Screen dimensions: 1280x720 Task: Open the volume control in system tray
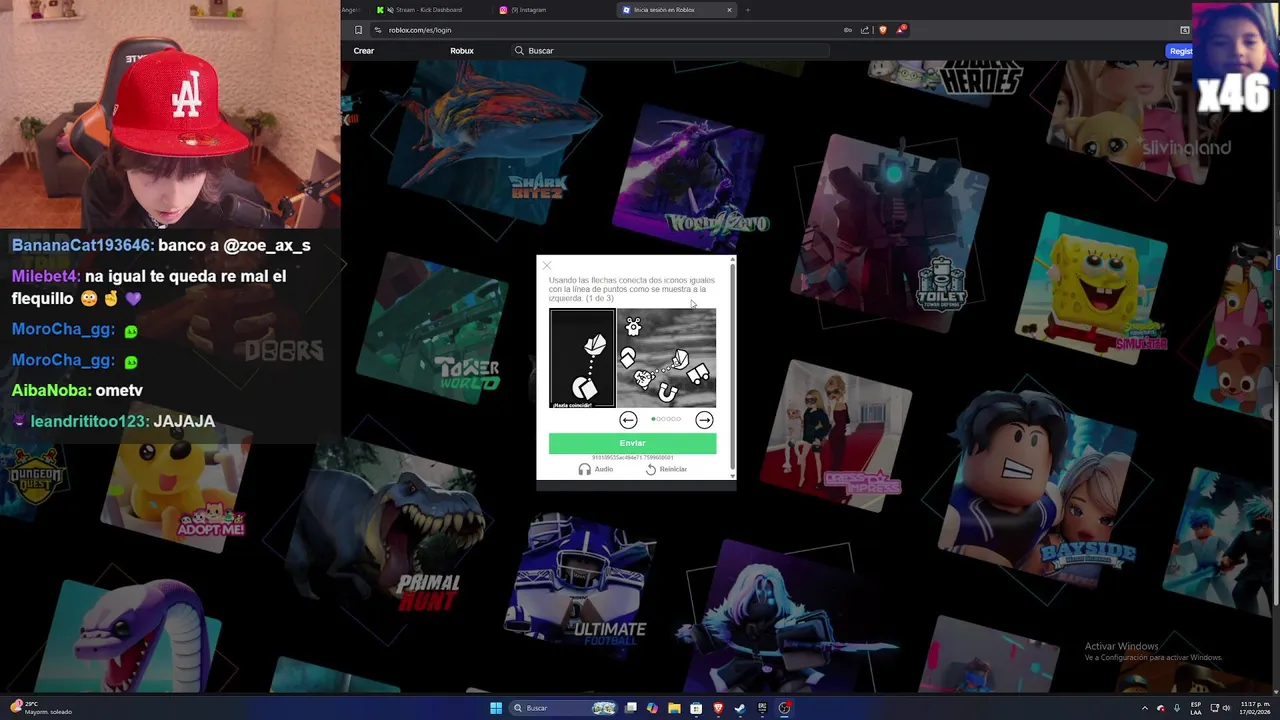coord(1227,708)
